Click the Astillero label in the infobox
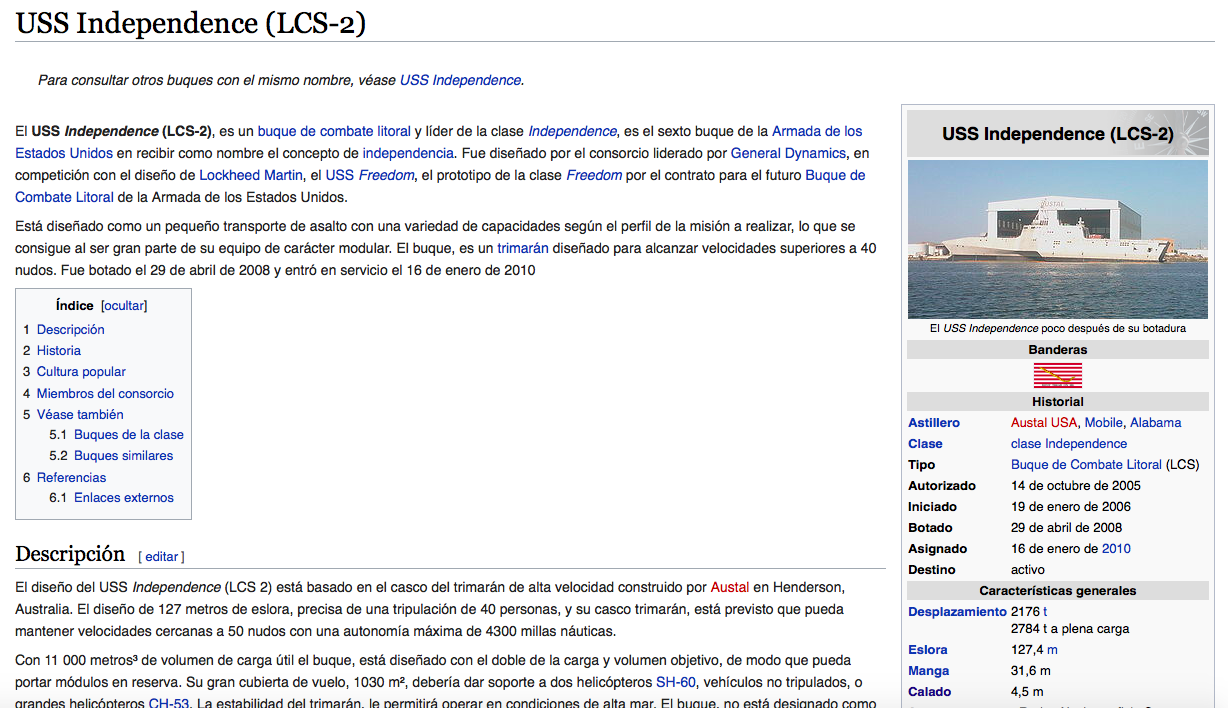Screen dimensions: 1228x708 [934, 423]
